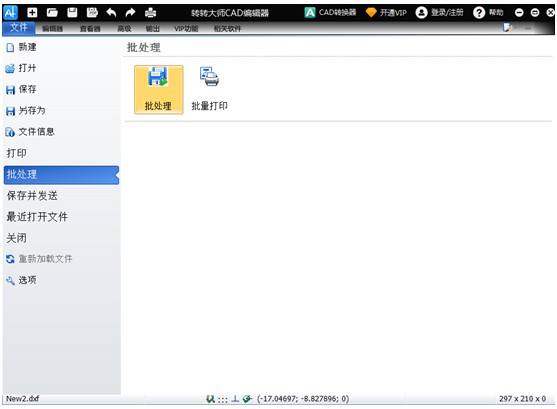
Task: Open 文件信息 from the sidebar
Action: coord(30,132)
